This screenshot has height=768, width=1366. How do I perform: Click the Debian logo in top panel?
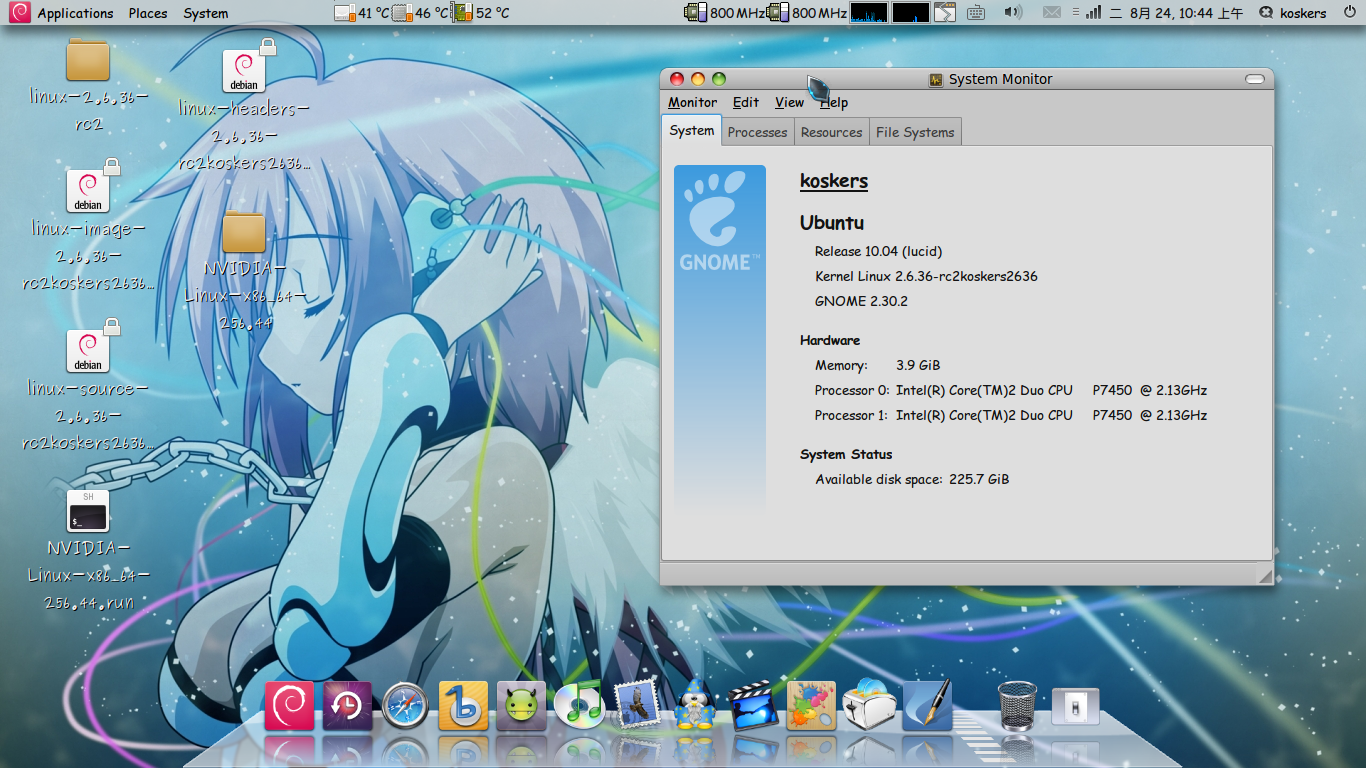click(20, 13)
